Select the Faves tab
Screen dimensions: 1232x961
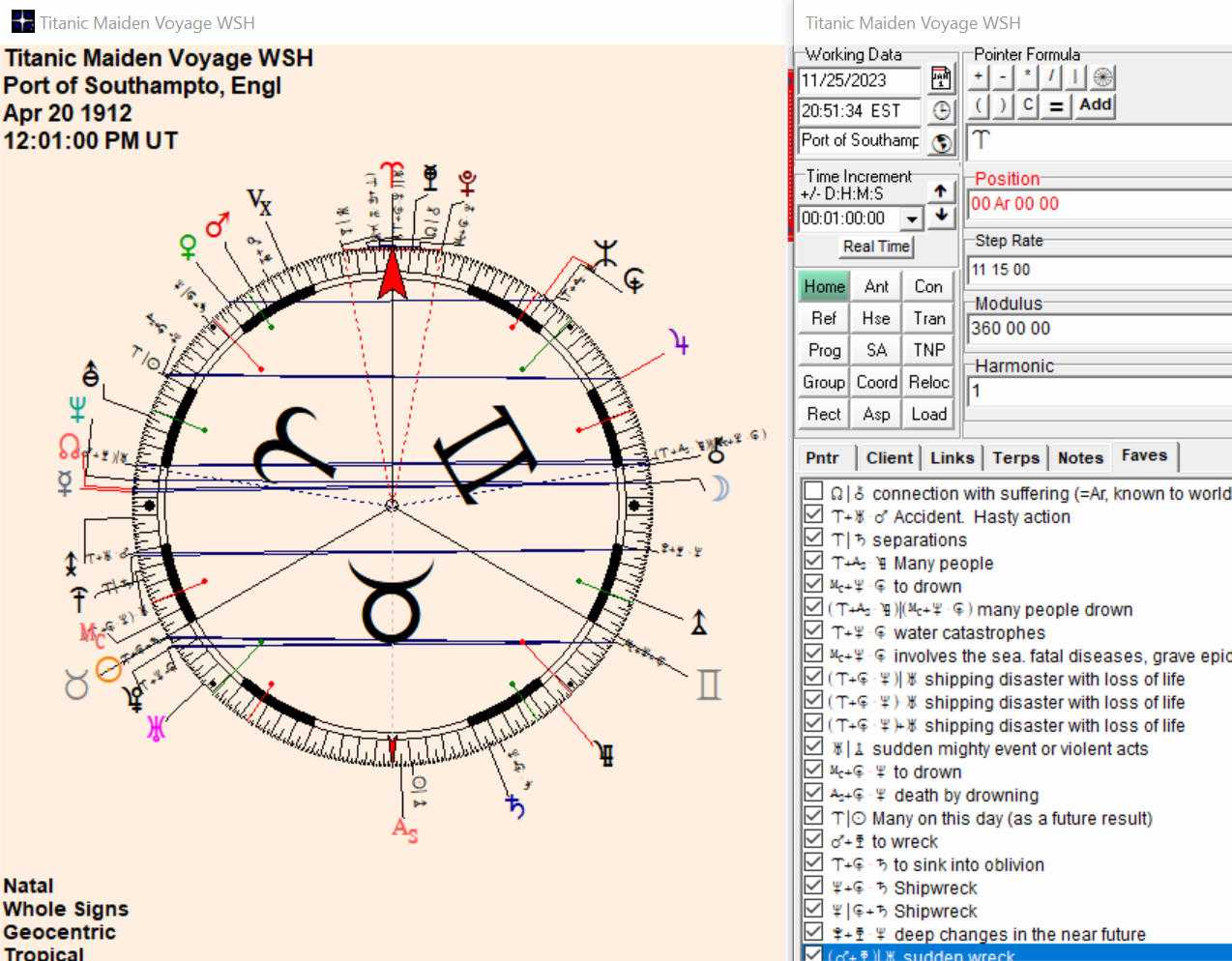pos(1144,455)
